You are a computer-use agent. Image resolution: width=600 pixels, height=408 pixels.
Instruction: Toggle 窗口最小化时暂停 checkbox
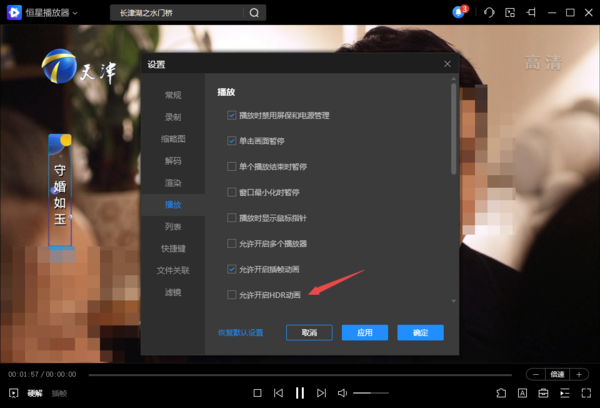232,192
